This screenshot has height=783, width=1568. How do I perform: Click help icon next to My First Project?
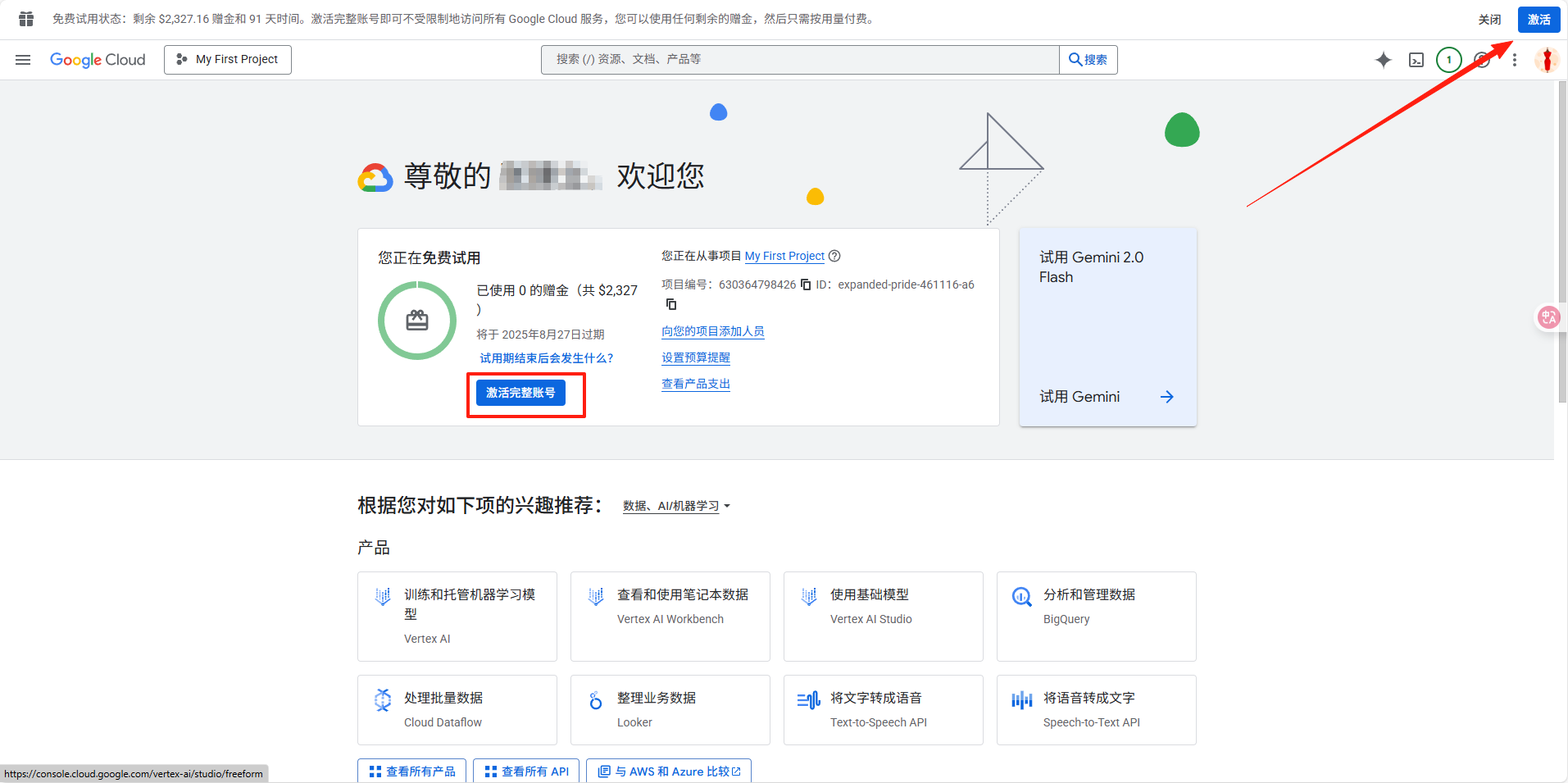point(834,256)
